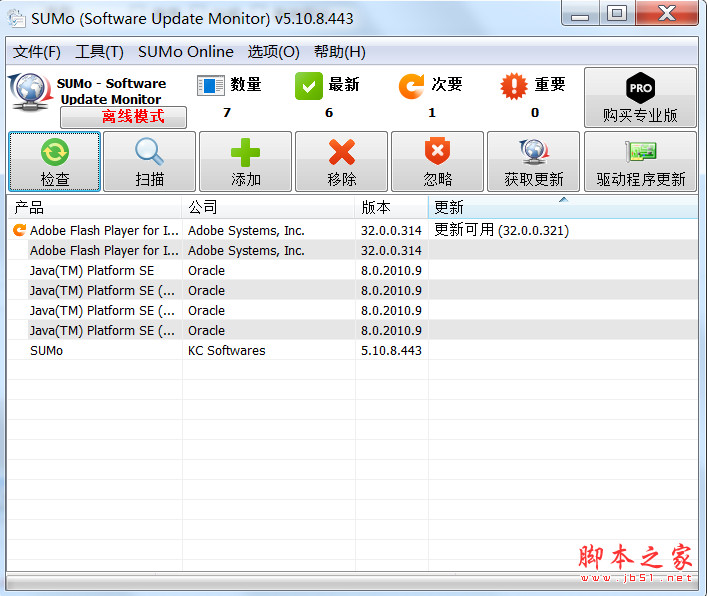Close the SUMo window
707x596 pixels.
pos(667,13)
